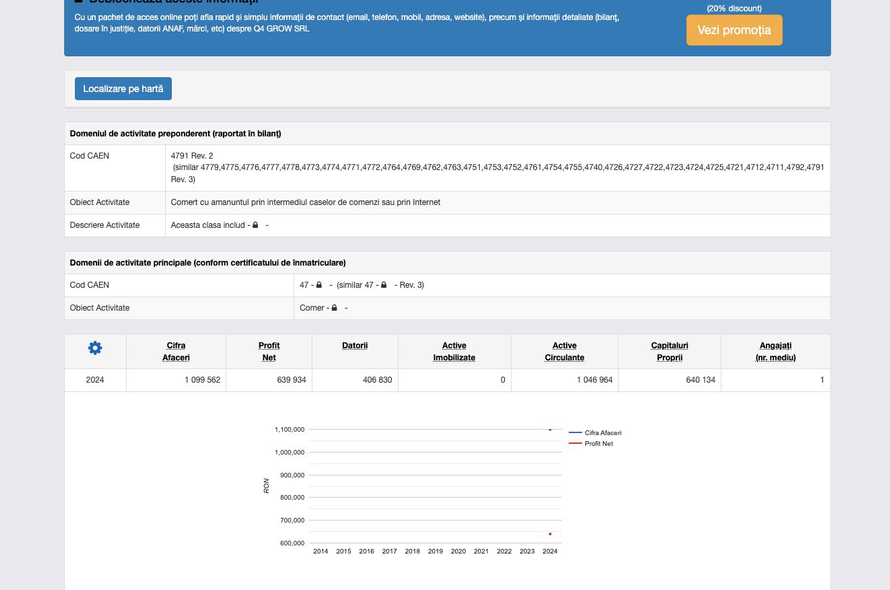890x590 pixels.
Task: Click the RON axis title on the chart
Action: click(266, 486)
